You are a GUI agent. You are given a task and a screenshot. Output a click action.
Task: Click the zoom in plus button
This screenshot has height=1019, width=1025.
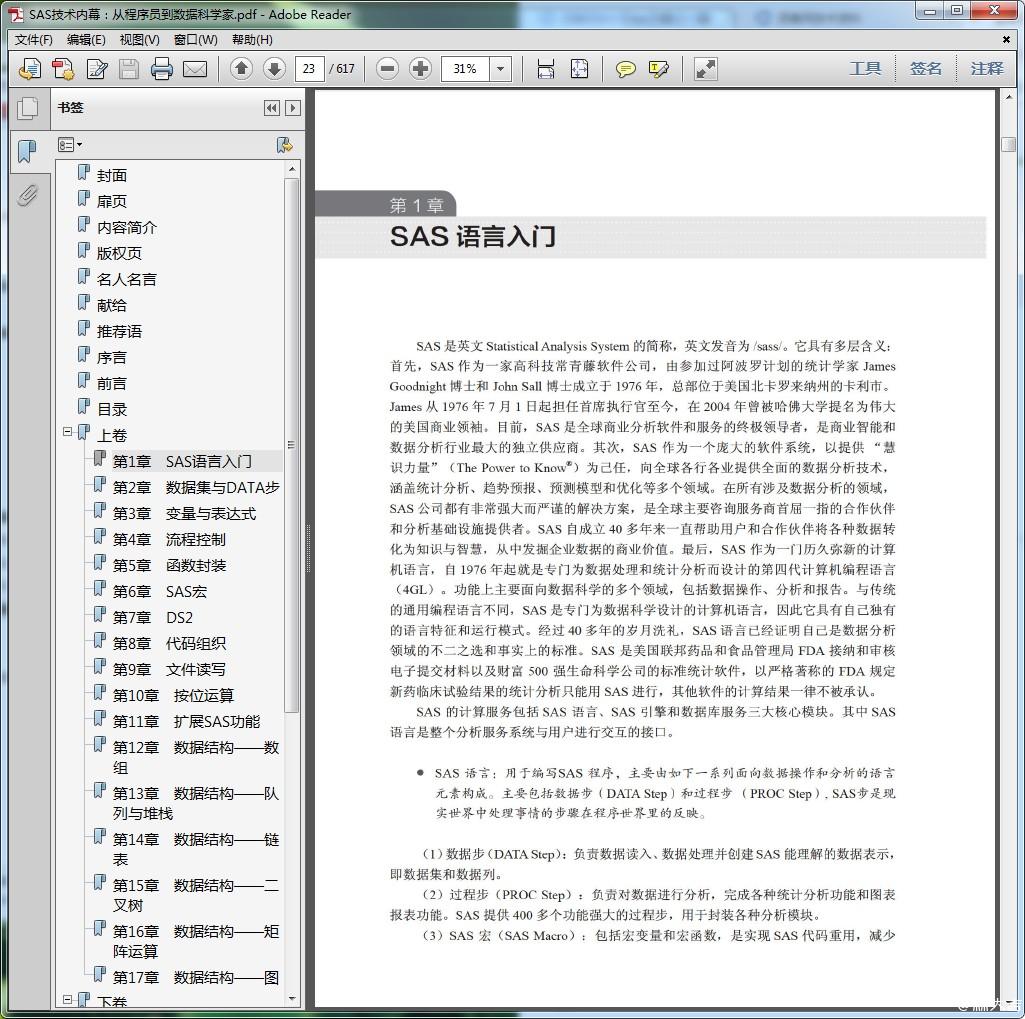coord(421,69)
